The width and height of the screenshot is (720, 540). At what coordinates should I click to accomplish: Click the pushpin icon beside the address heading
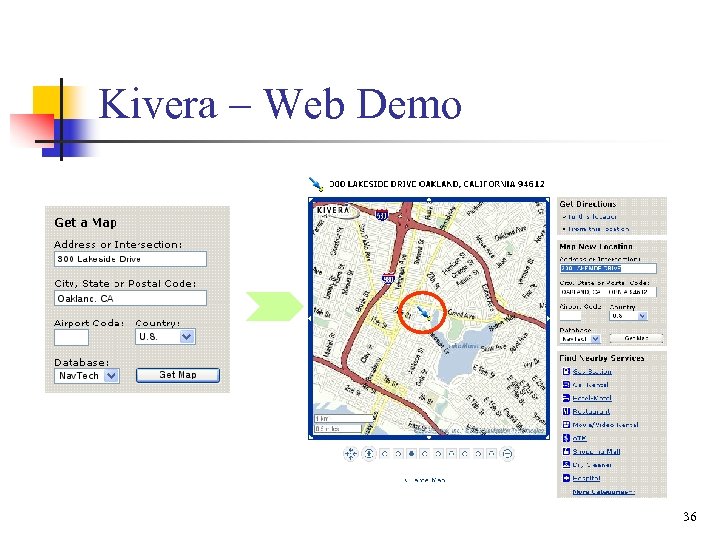click(x=316, y=184)
